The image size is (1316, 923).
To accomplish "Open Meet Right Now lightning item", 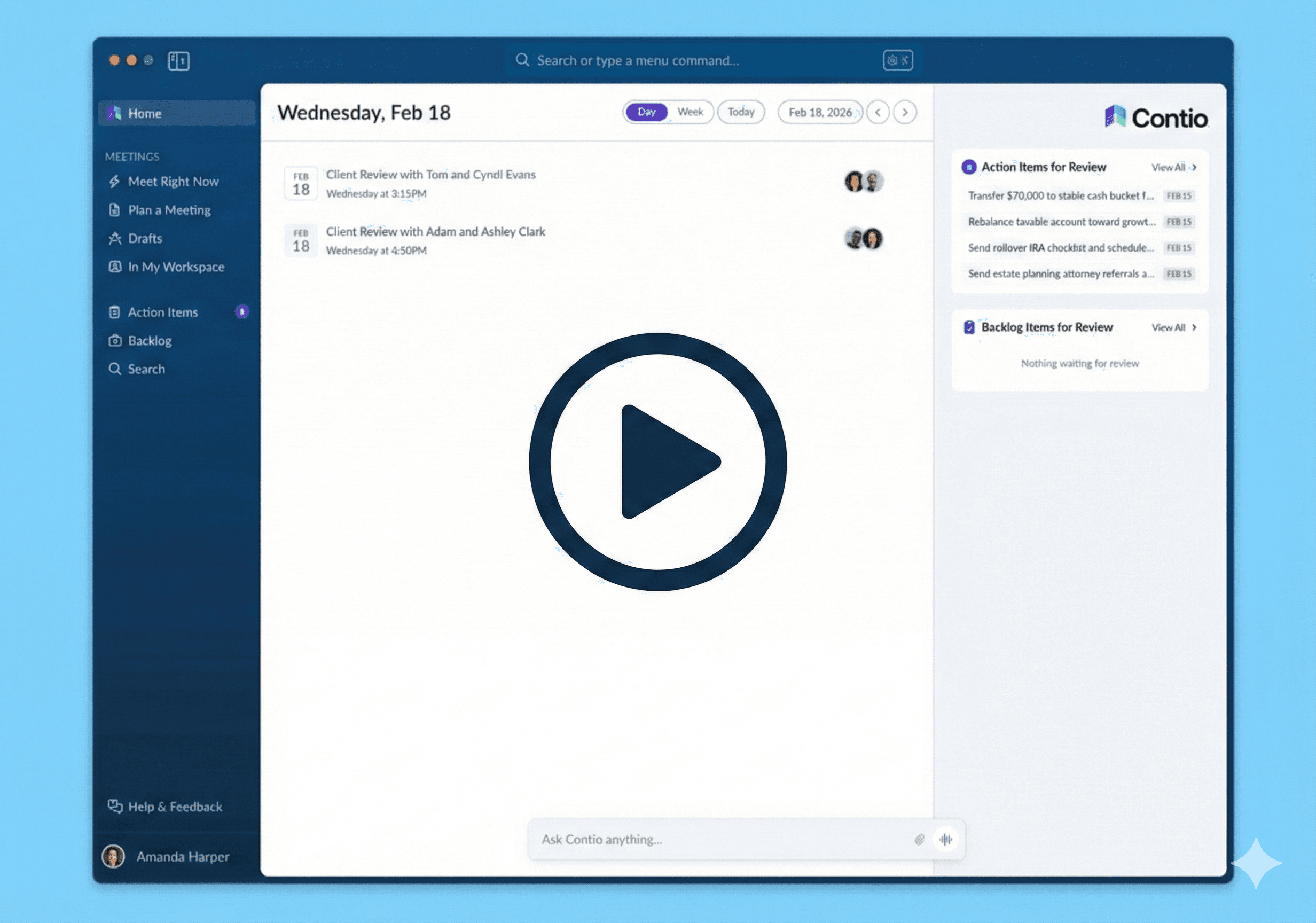I will (173, 182).
